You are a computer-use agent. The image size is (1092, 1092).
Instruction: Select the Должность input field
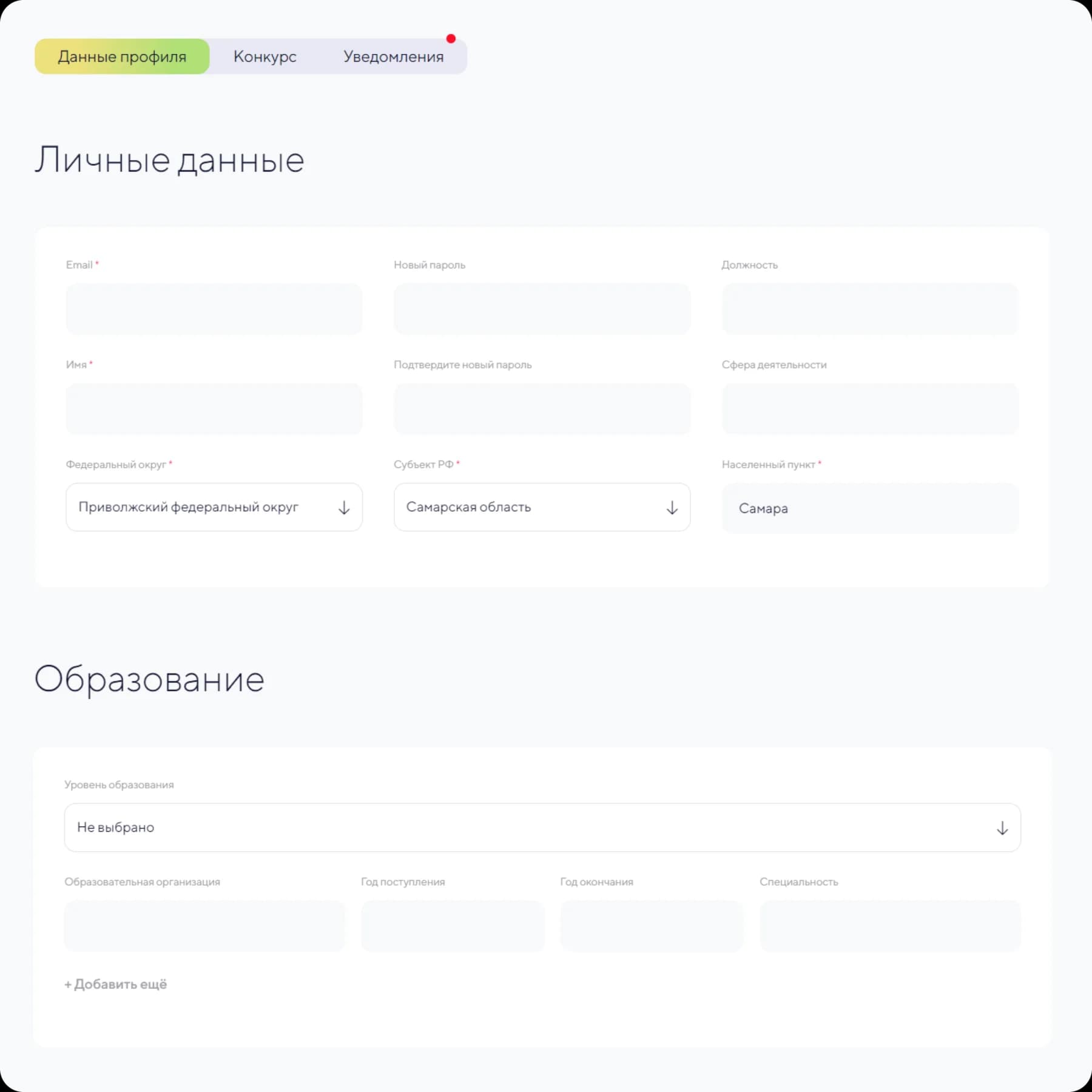tap(870, 309)
